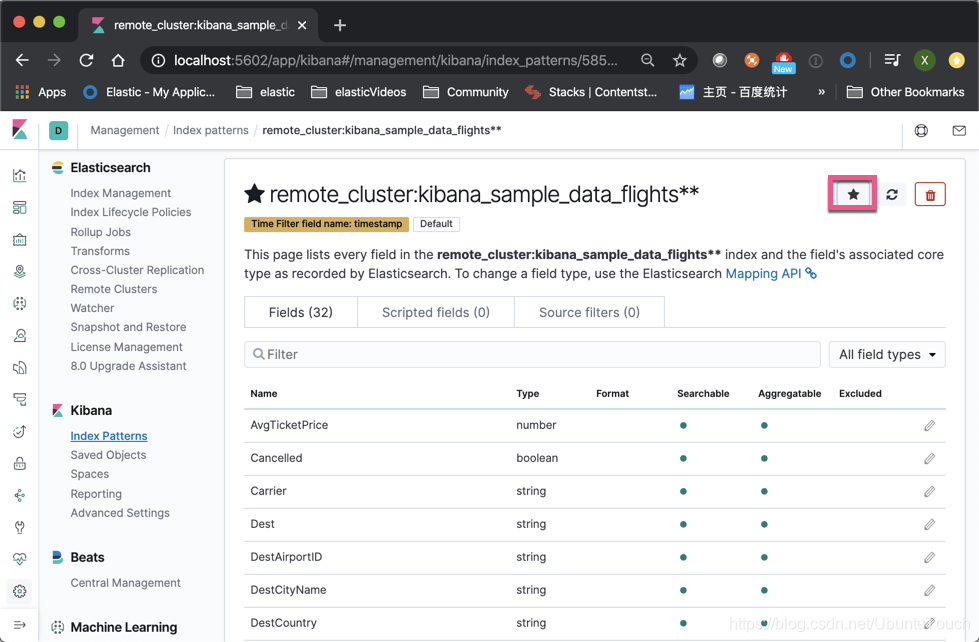
Task: Expand the side navigation with arrow icon
Action: (19, 625)
